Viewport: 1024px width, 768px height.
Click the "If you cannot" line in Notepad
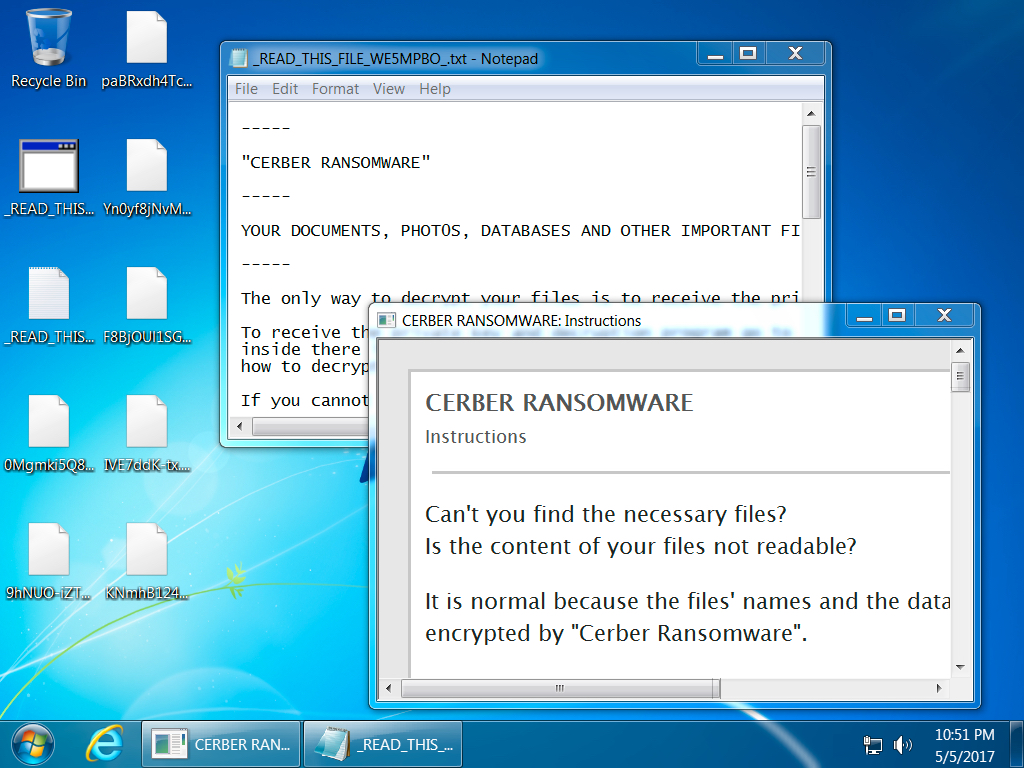[x=304, y=400]
